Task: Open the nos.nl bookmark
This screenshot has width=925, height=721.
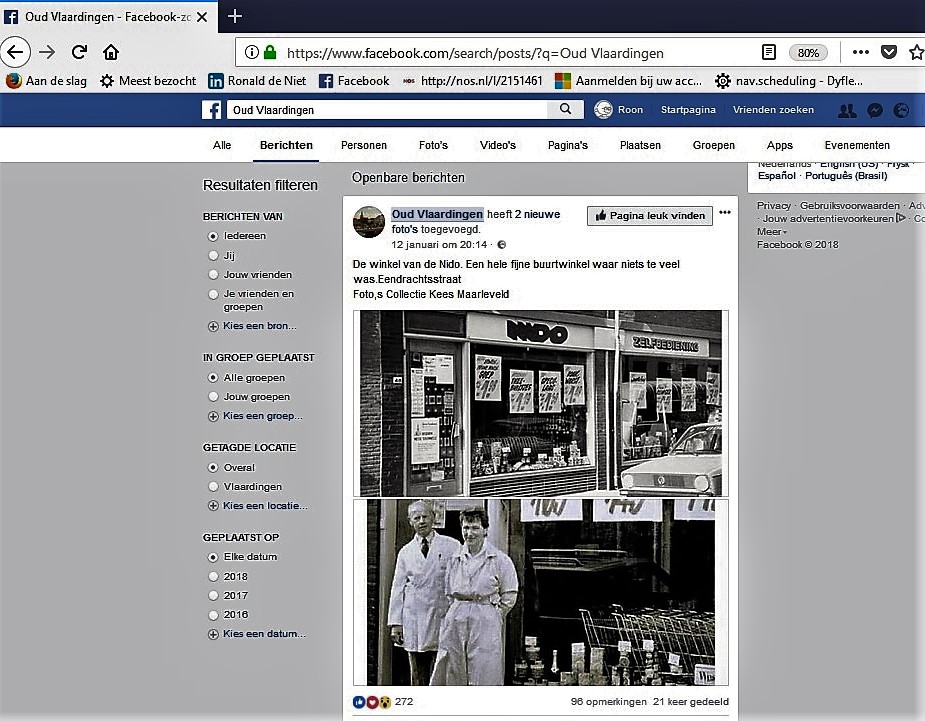Action: (472, 81)
